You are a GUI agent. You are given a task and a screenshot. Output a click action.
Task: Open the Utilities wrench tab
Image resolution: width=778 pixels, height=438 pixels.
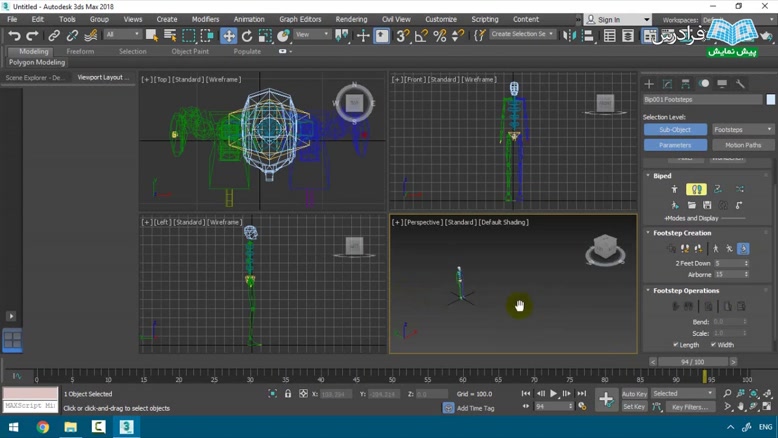click(740, 84)
